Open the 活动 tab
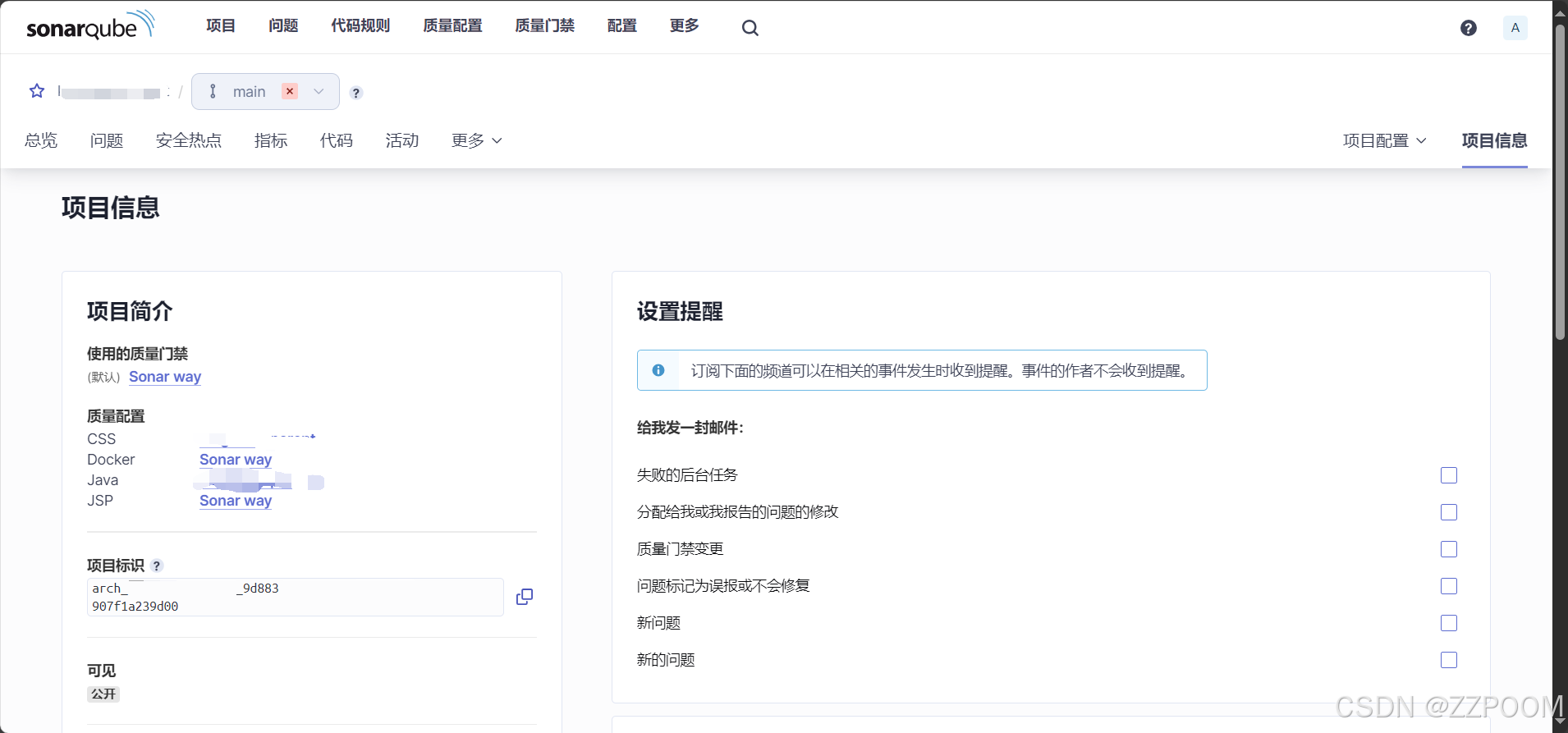This screenshot has width=1568, height=733. click(402, 141)
